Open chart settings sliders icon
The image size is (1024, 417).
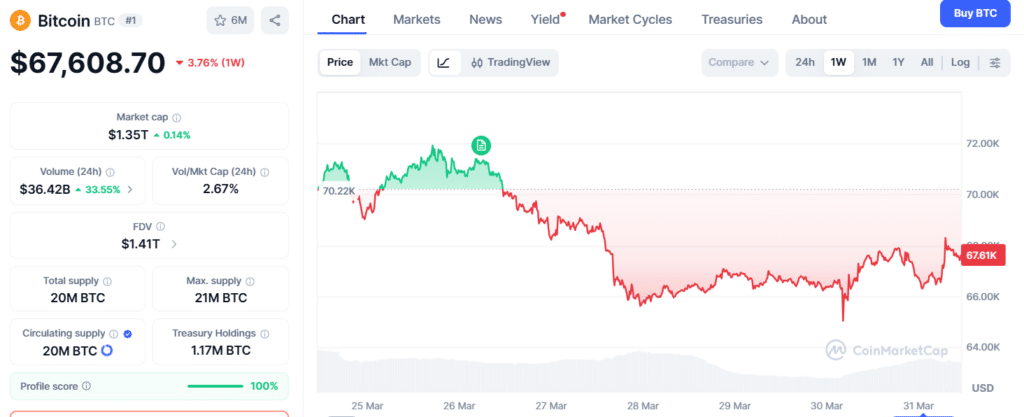click(994, 62)
